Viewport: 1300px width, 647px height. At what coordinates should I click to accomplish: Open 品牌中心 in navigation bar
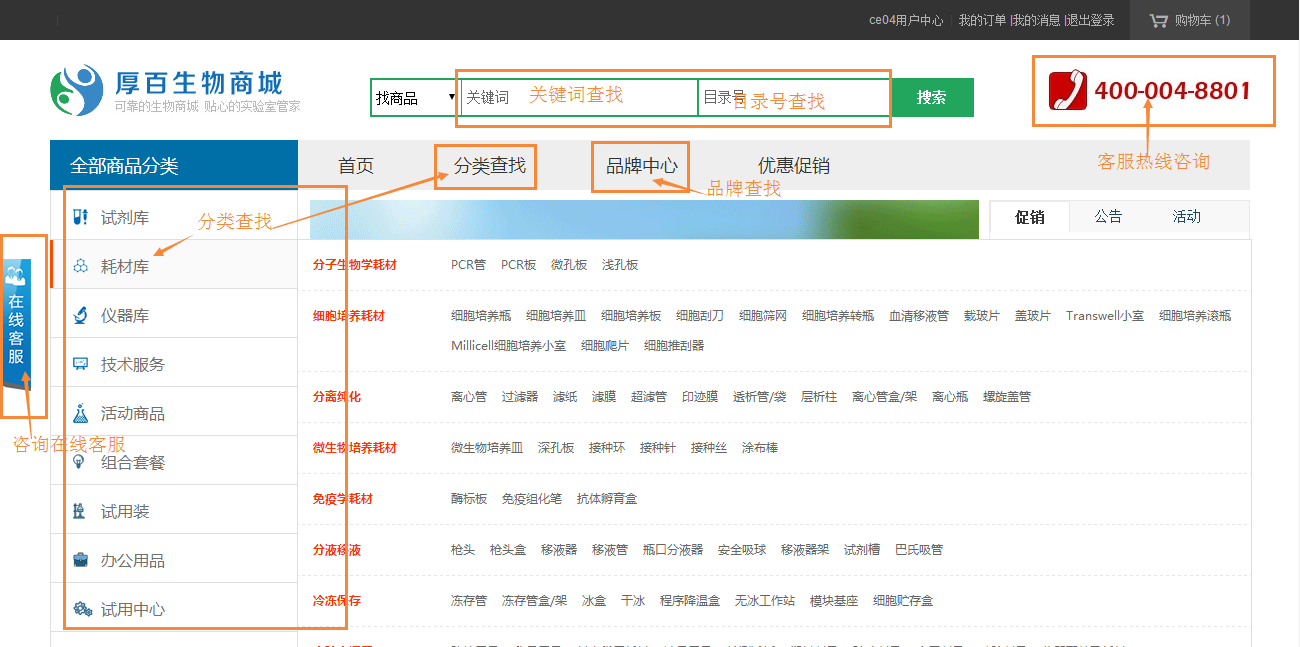click(641, 166)
